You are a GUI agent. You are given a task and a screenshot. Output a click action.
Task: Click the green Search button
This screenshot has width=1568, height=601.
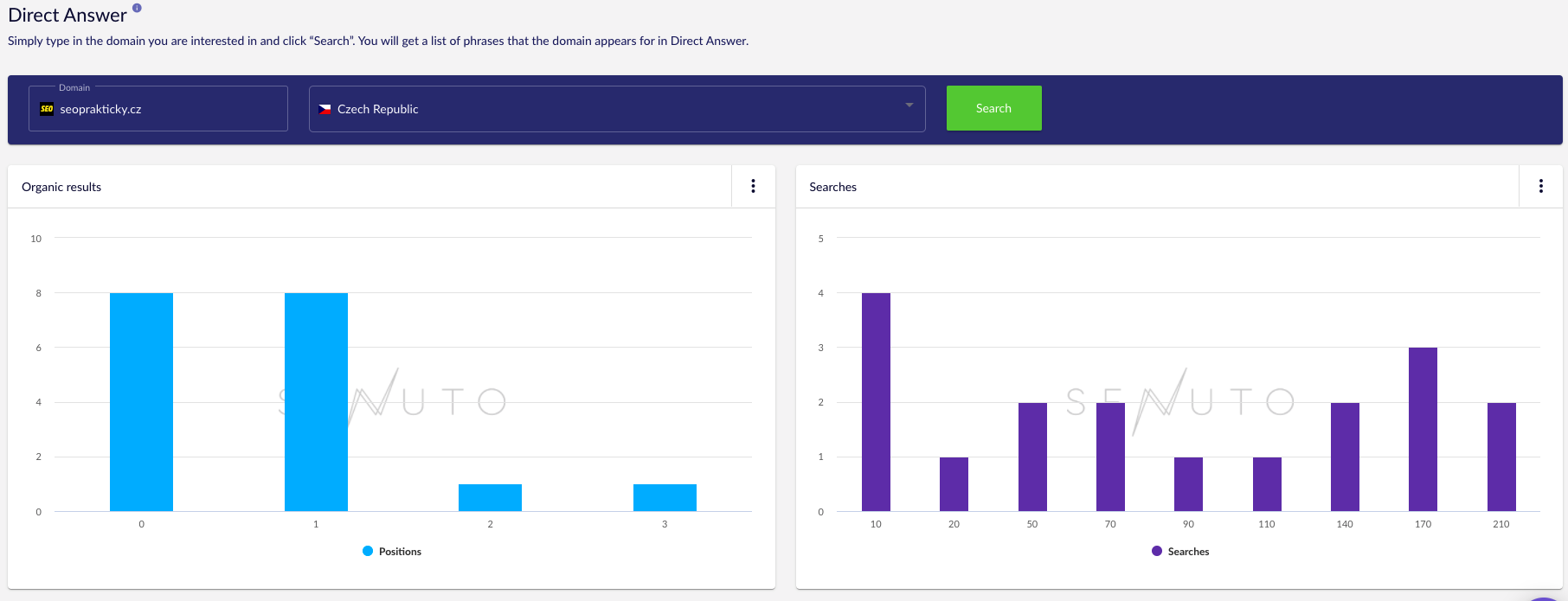coord(993,108)
